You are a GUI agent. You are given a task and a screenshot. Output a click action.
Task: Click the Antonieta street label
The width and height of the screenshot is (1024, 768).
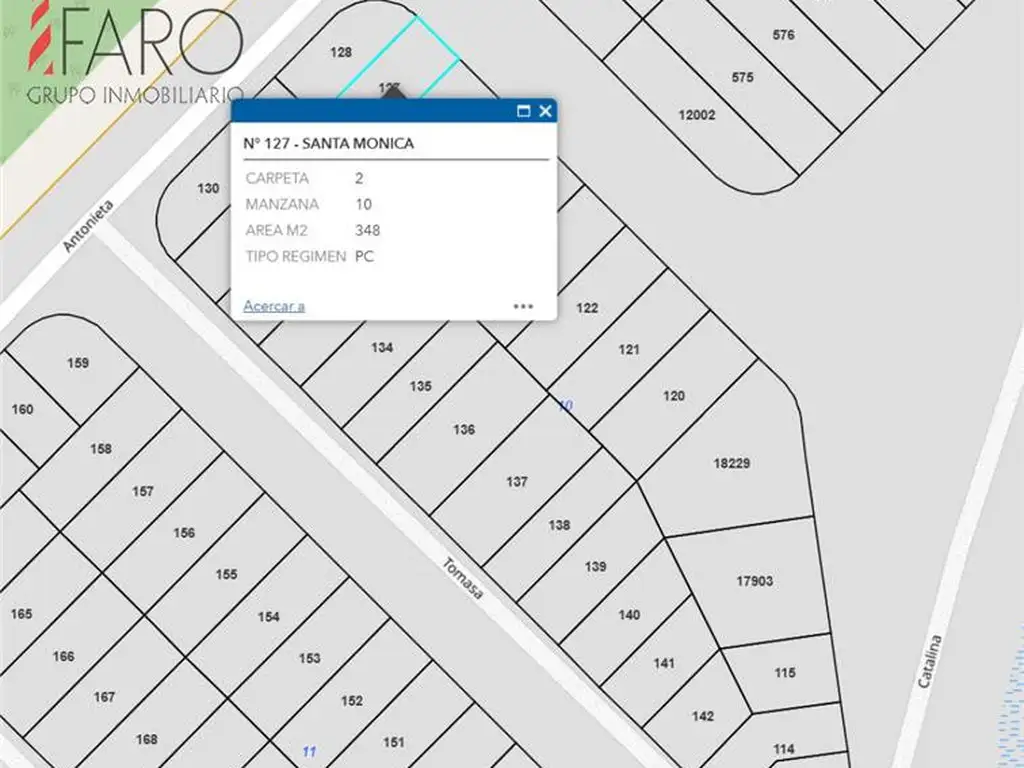(x=89, y=225)
